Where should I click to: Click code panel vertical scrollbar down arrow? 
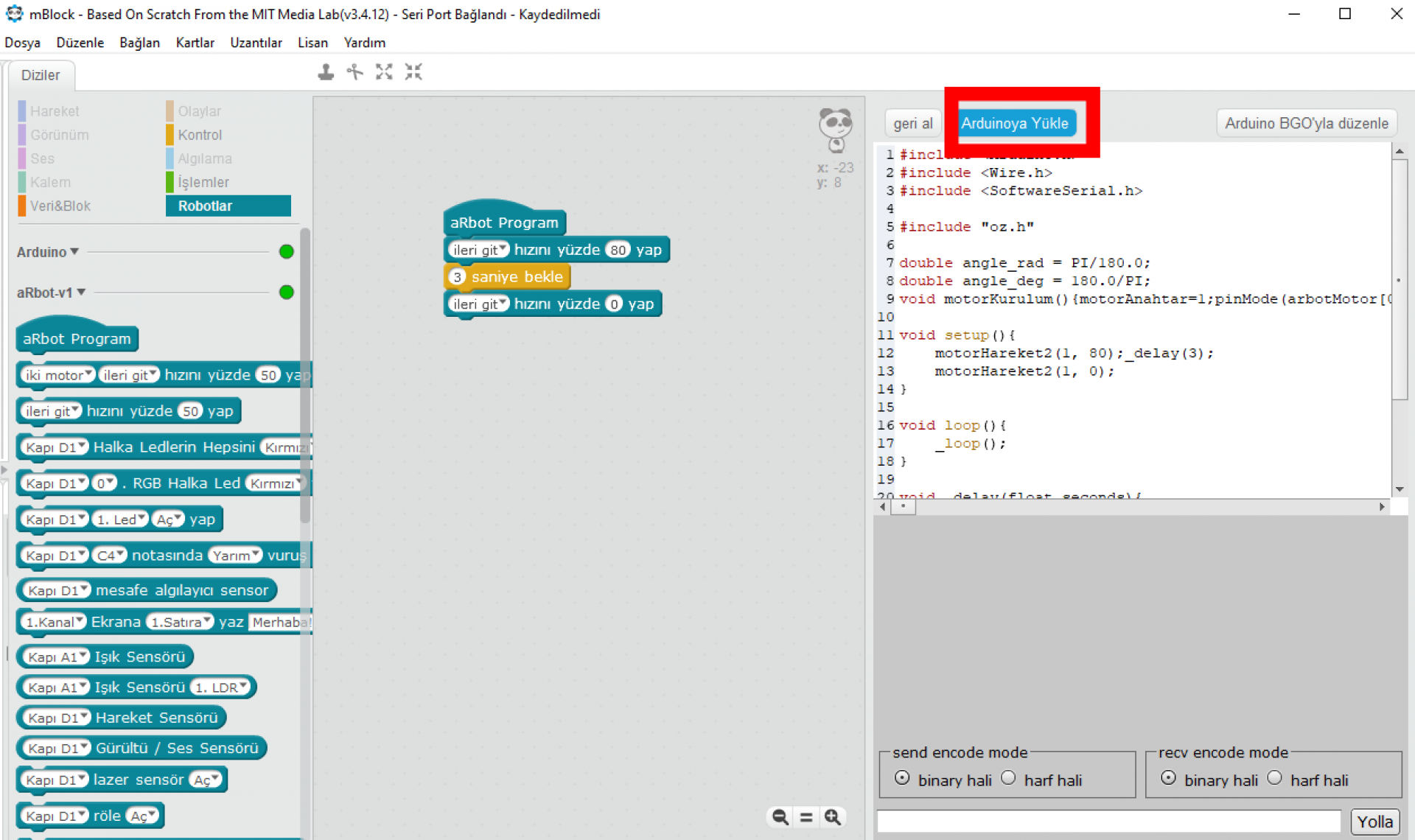(x=1399, y=489)
